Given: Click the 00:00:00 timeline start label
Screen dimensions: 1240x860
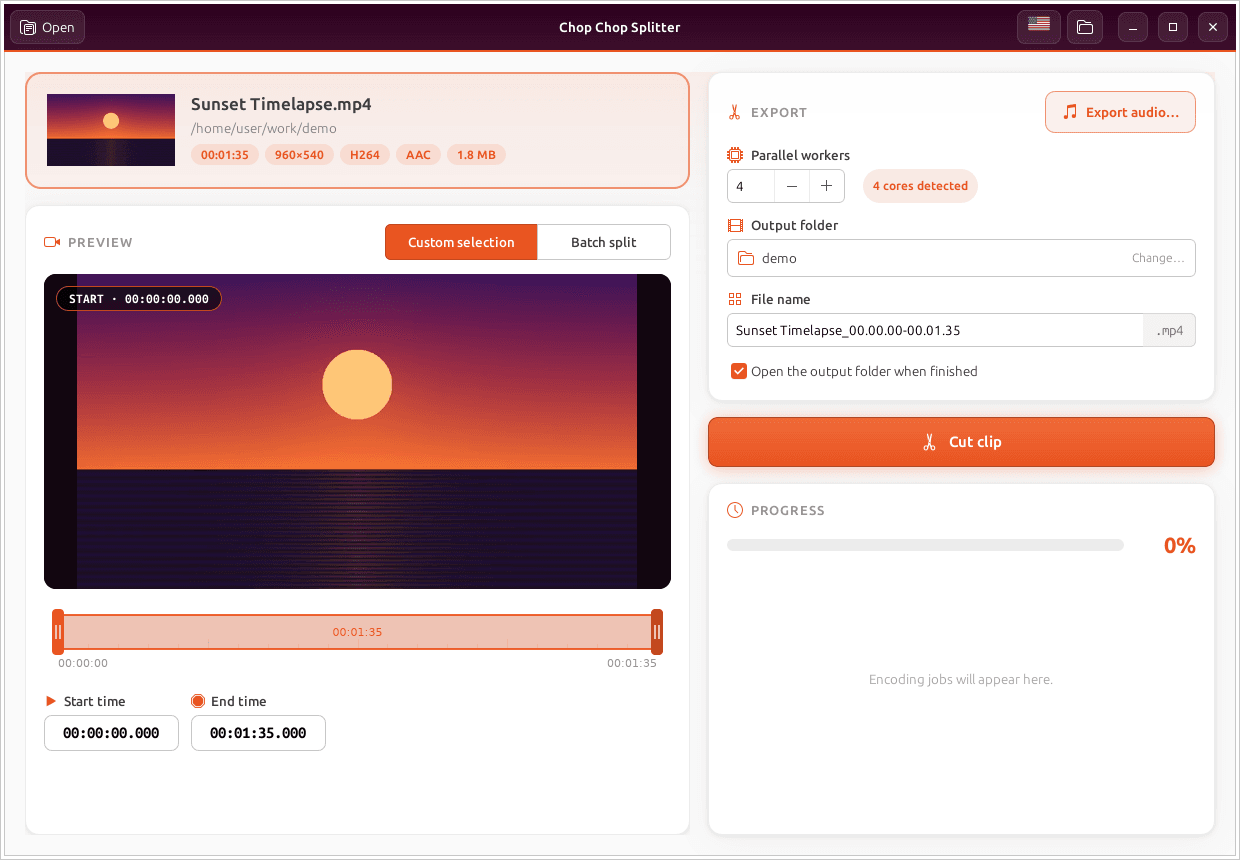Looking at the screenshot, I should coord(83,663).
